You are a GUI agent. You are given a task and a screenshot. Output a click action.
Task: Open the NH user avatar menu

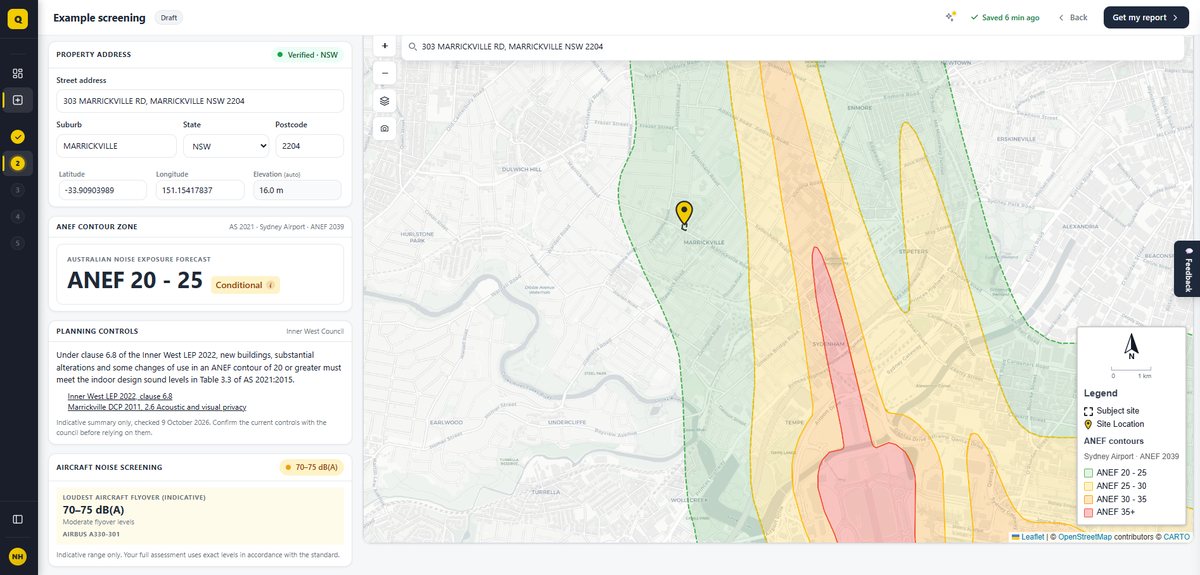click(18, 556)
